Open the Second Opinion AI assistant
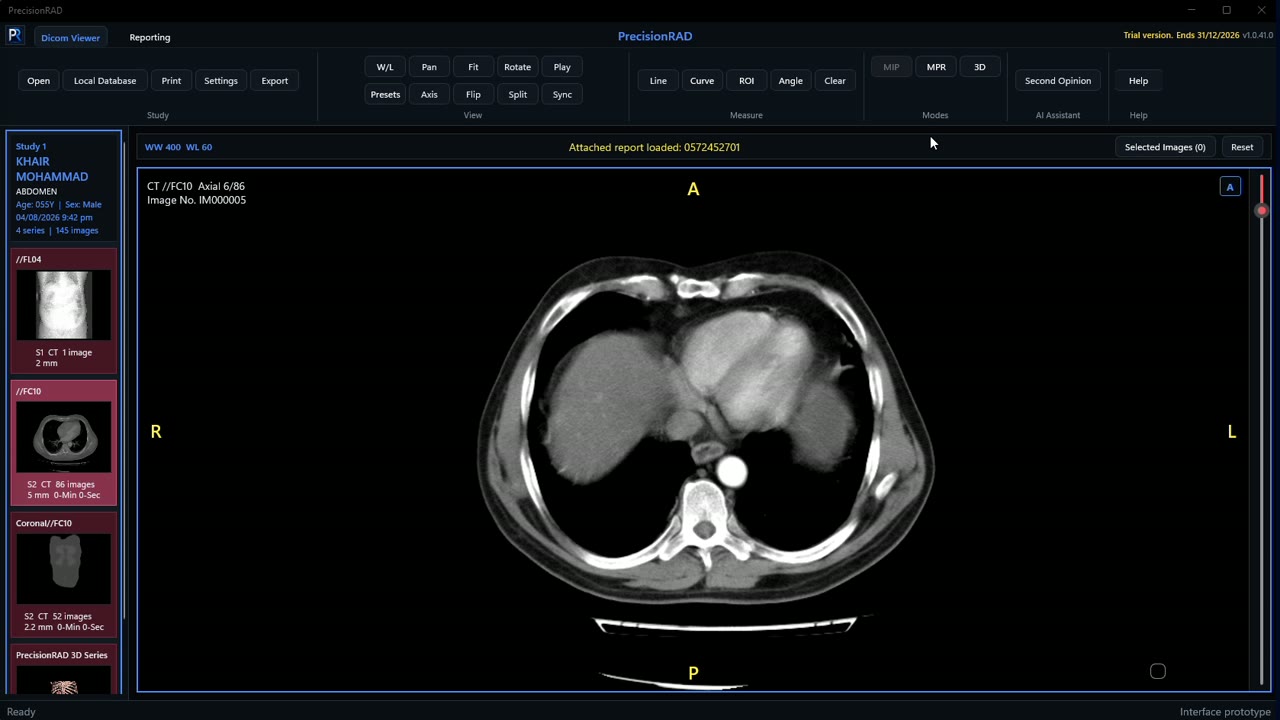 click(x=1058, y=81)
